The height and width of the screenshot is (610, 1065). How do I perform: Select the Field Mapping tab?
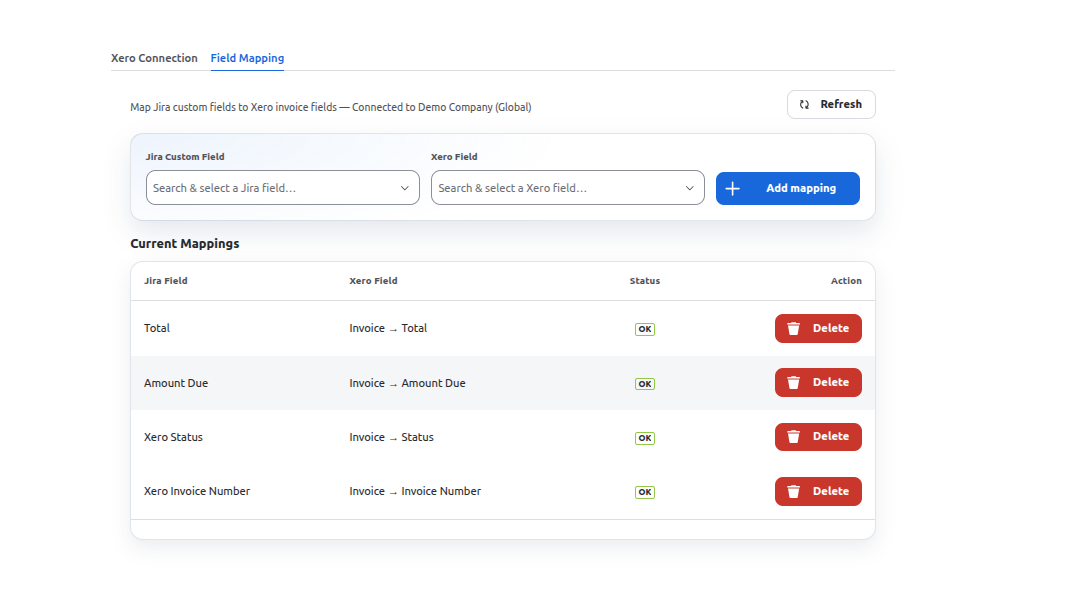click(247, 58)
